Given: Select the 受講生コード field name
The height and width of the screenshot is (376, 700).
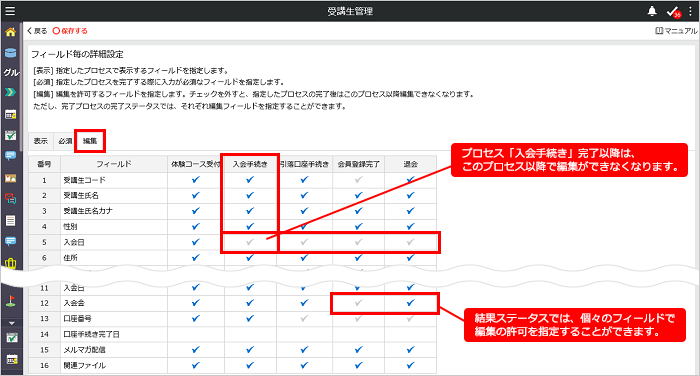Looking at the screenshot, I should tap(84, 180).
